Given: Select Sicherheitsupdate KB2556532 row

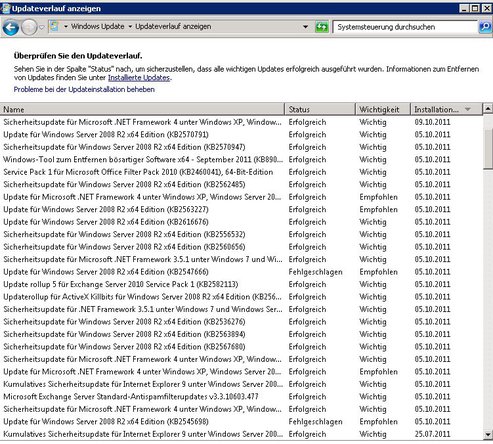Looking at the screenshot, I should [x=241, y=235].
